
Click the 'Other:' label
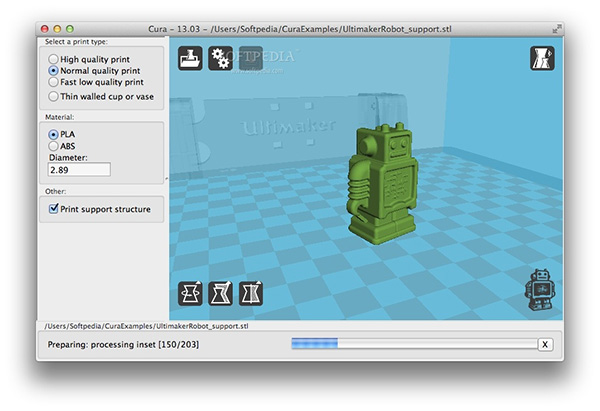click(55, 191)
